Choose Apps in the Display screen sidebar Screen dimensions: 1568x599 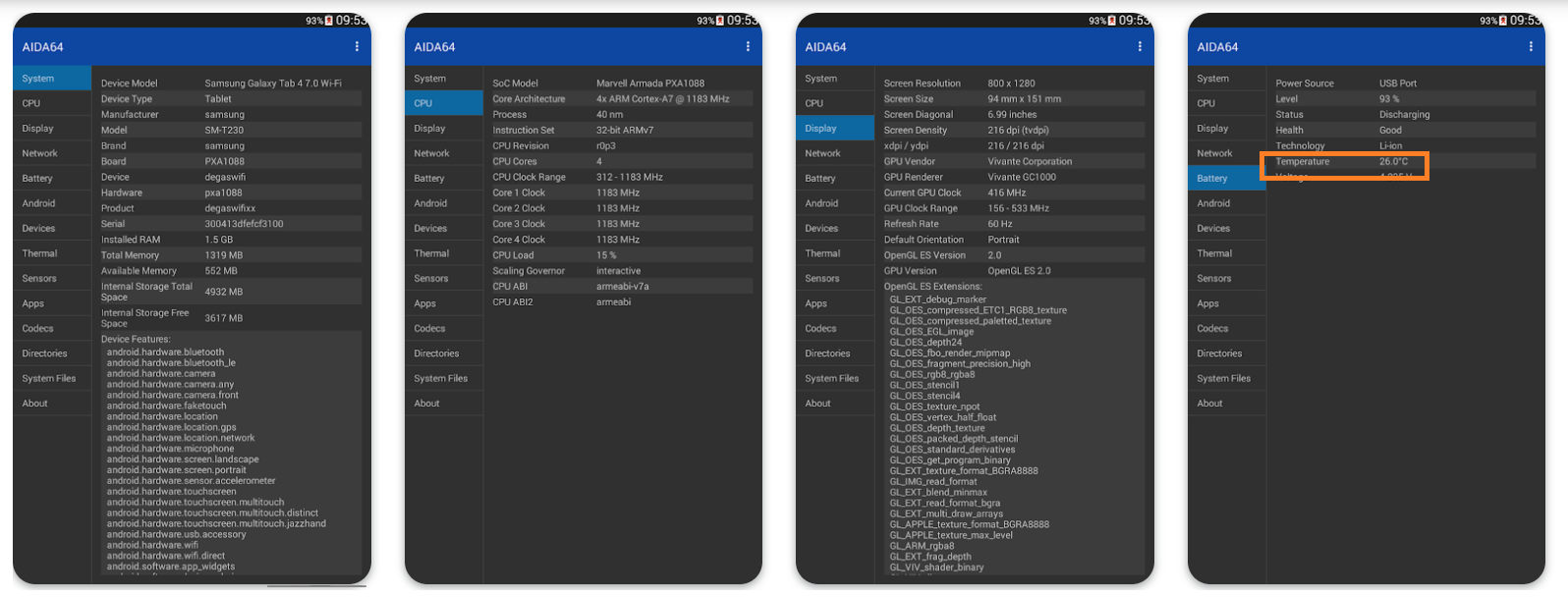point(835,303)
